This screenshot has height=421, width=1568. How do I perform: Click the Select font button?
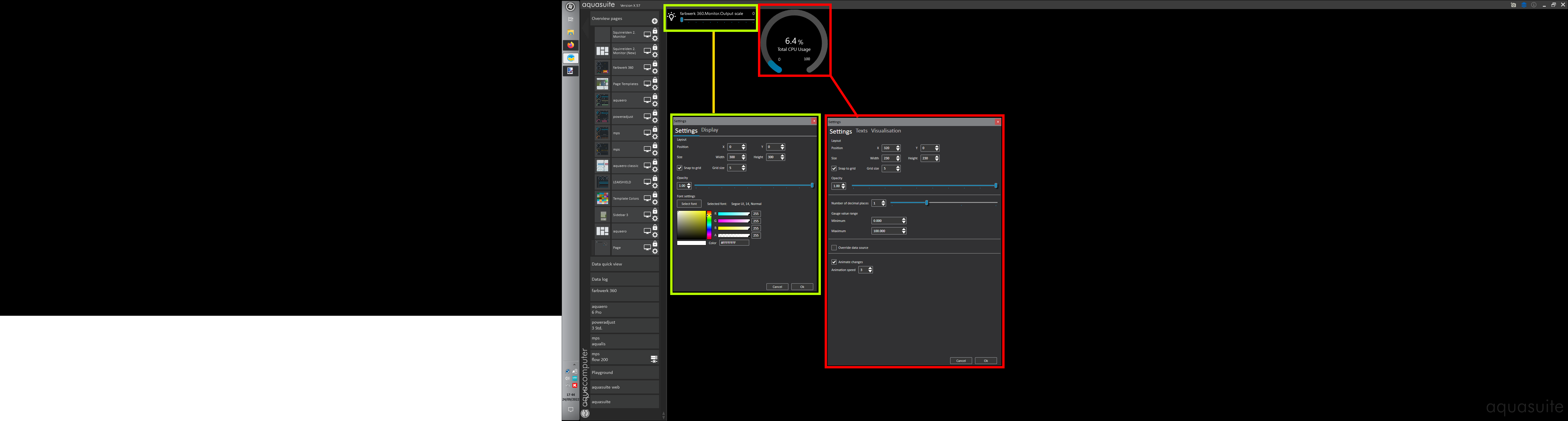pos(689,204)
